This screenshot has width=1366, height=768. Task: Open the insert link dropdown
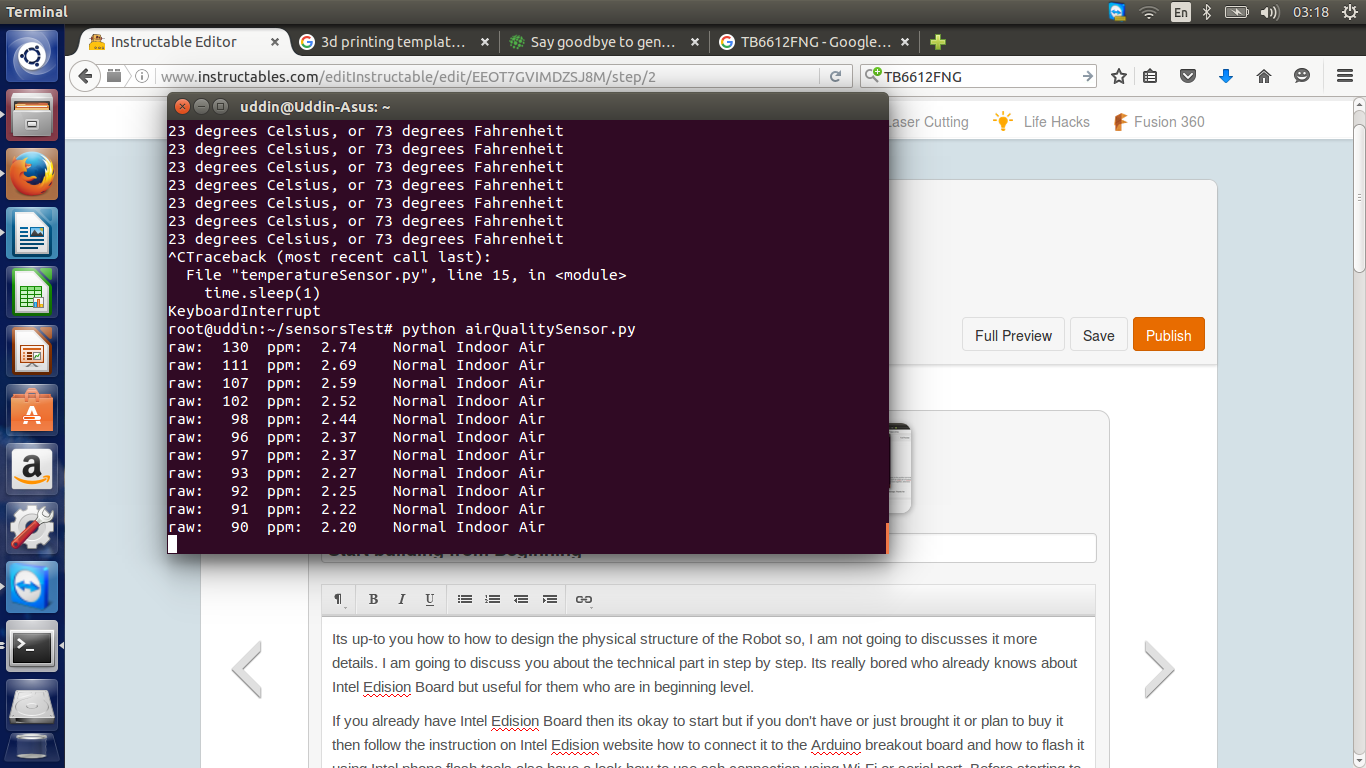tap(584, 599)
